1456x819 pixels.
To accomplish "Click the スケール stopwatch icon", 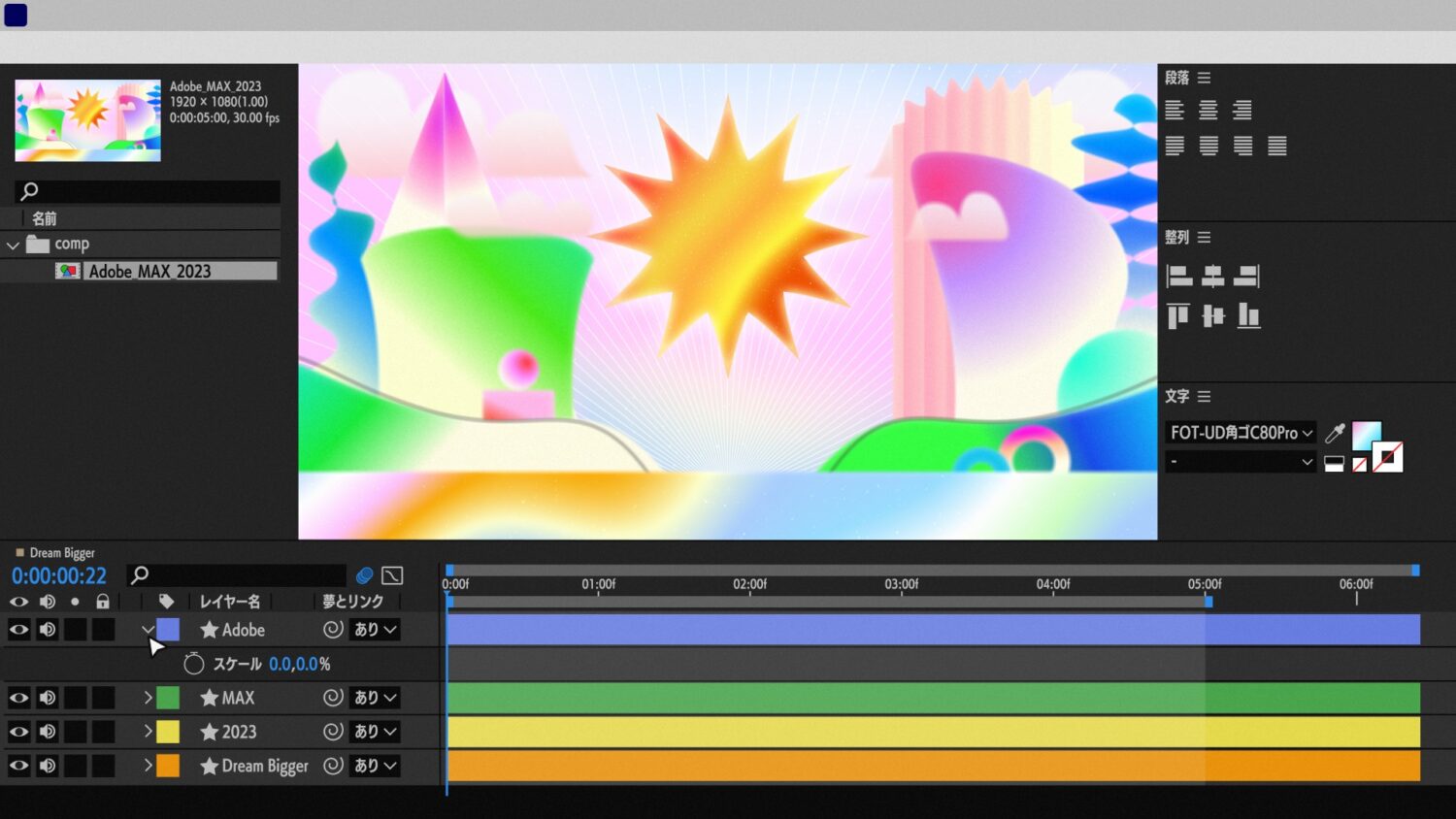I will 194,664.
